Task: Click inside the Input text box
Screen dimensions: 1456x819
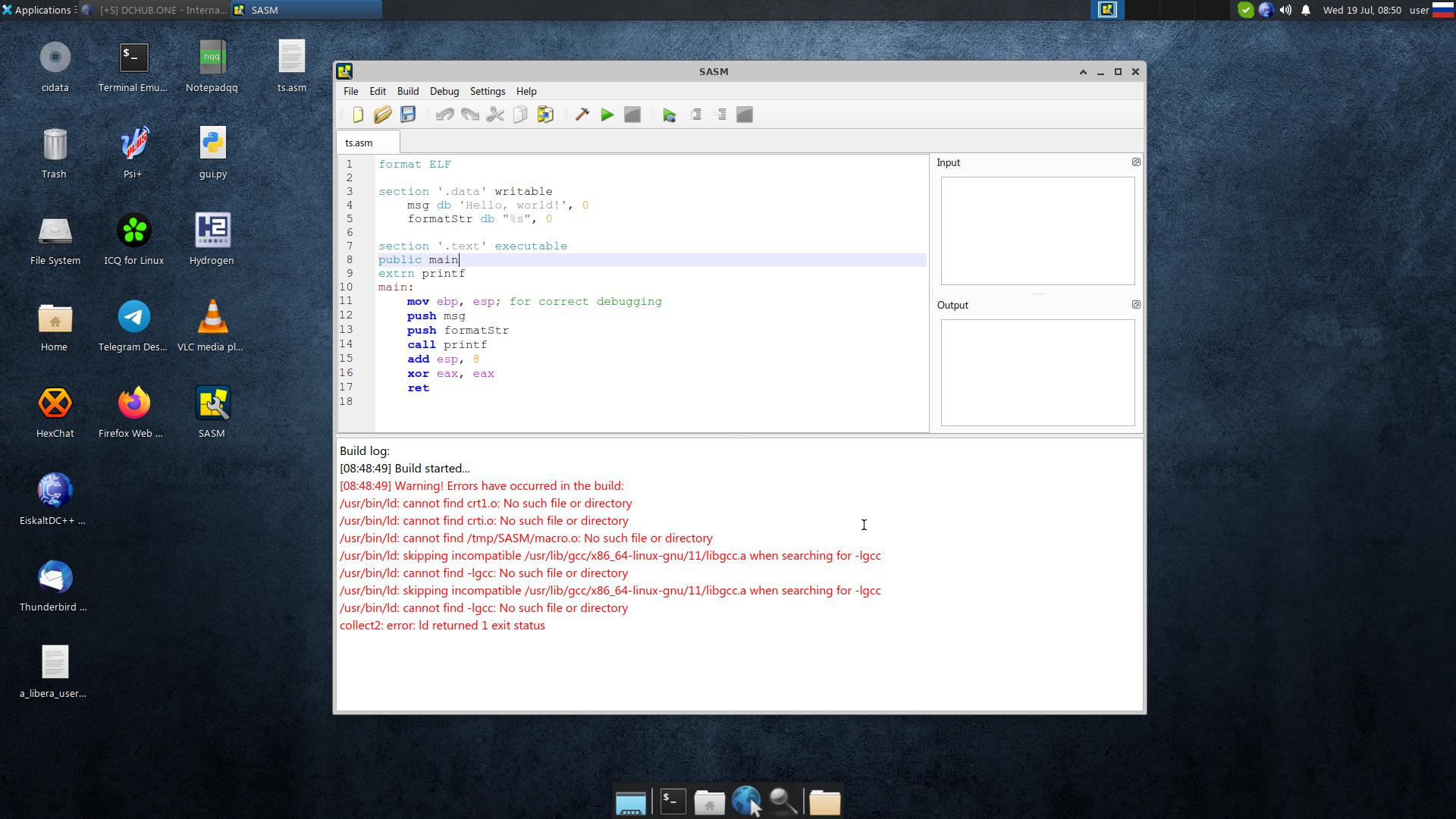Action: tap(1037, 231)
